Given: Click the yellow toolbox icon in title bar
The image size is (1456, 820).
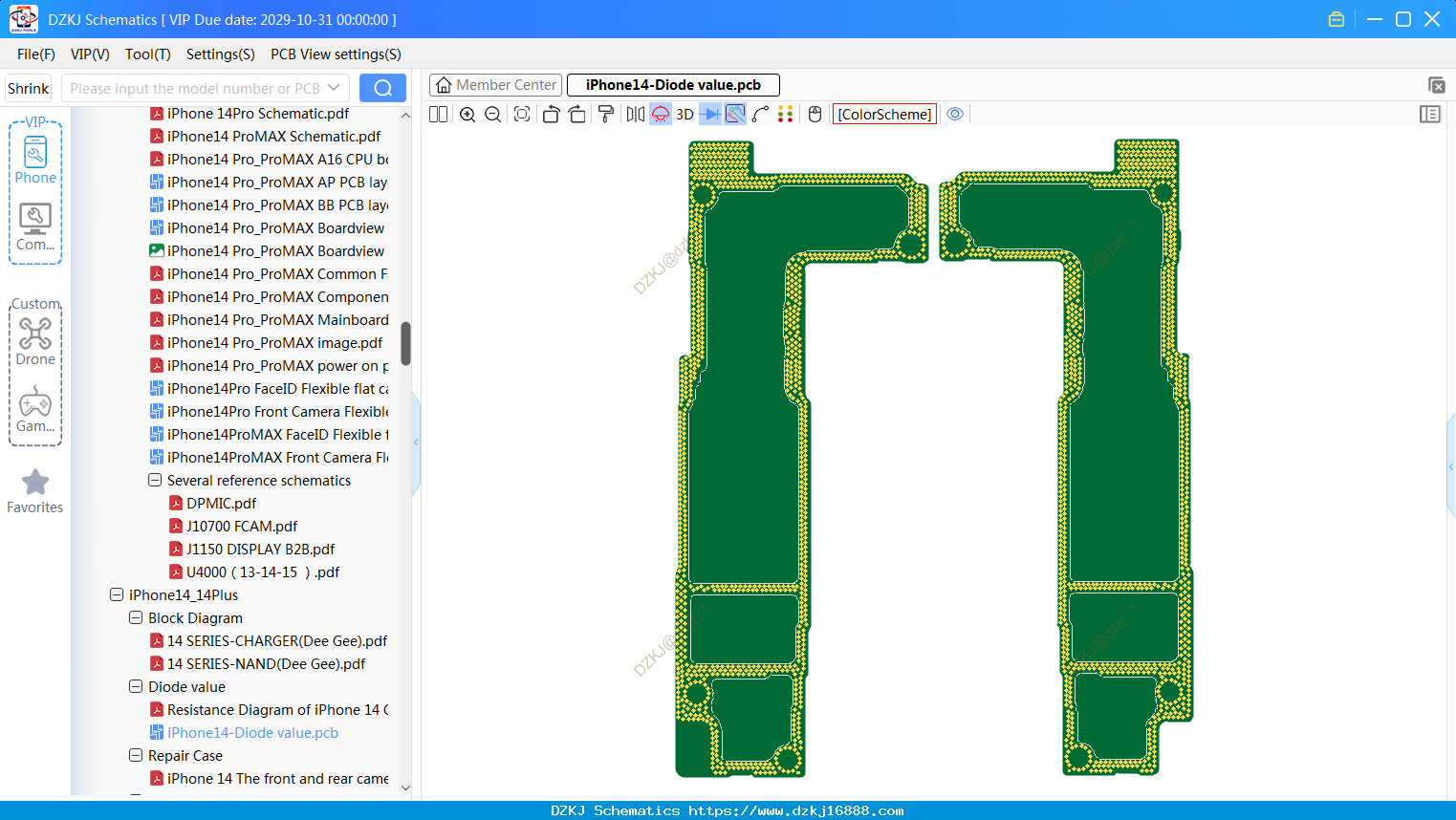Looking at the screenshot, I should click(1336, 19).
